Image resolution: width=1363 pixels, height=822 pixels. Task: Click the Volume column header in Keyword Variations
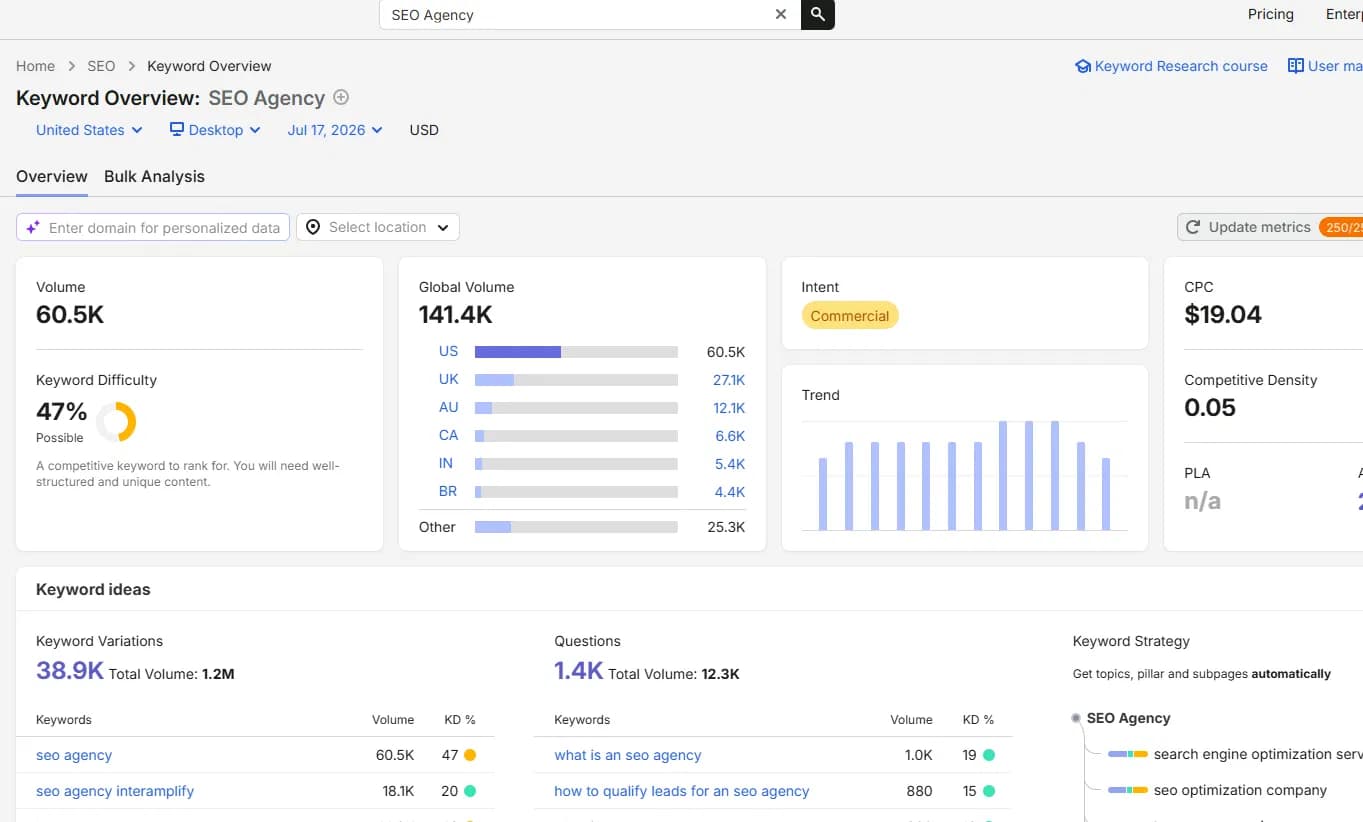(393, 720)
